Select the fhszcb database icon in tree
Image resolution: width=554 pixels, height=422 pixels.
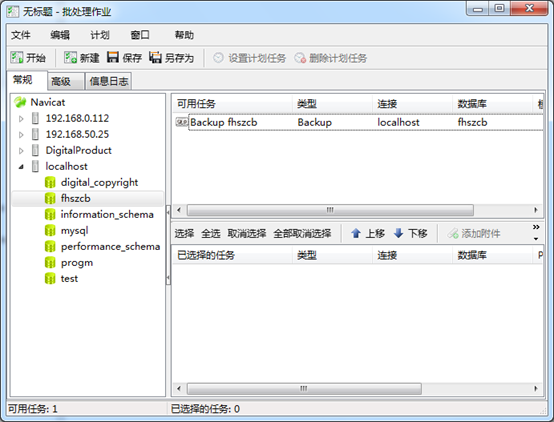point(50,199)
